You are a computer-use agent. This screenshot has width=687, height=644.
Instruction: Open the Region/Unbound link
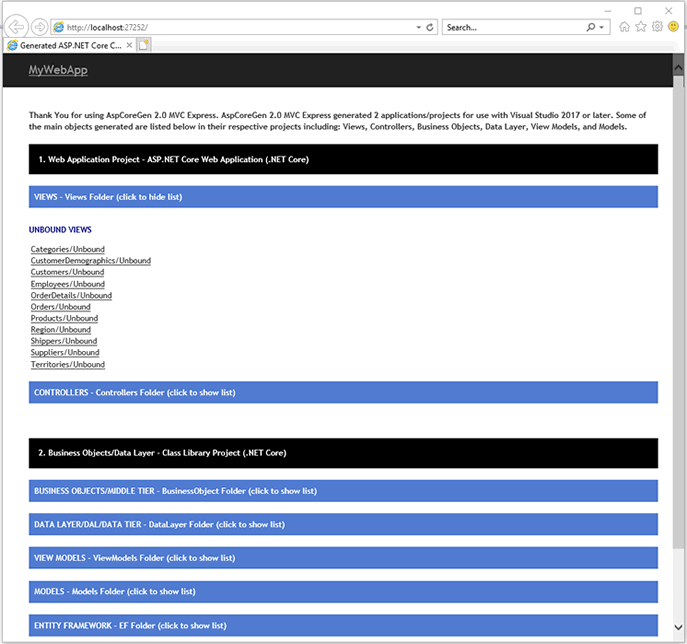click(x=60, y=329)
